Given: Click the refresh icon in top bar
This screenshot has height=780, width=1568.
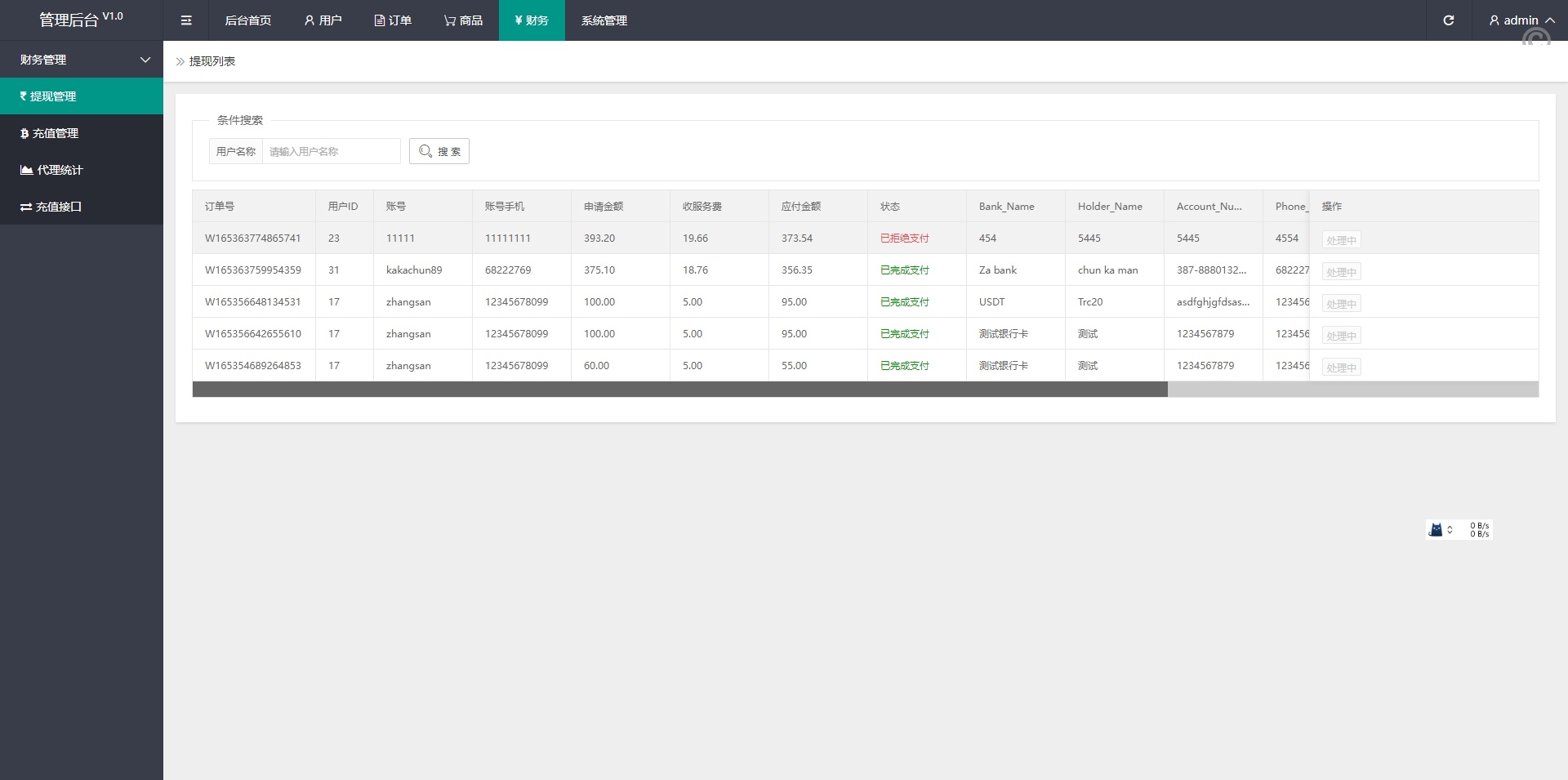Looking at the screenshot, I should 1448,20.
